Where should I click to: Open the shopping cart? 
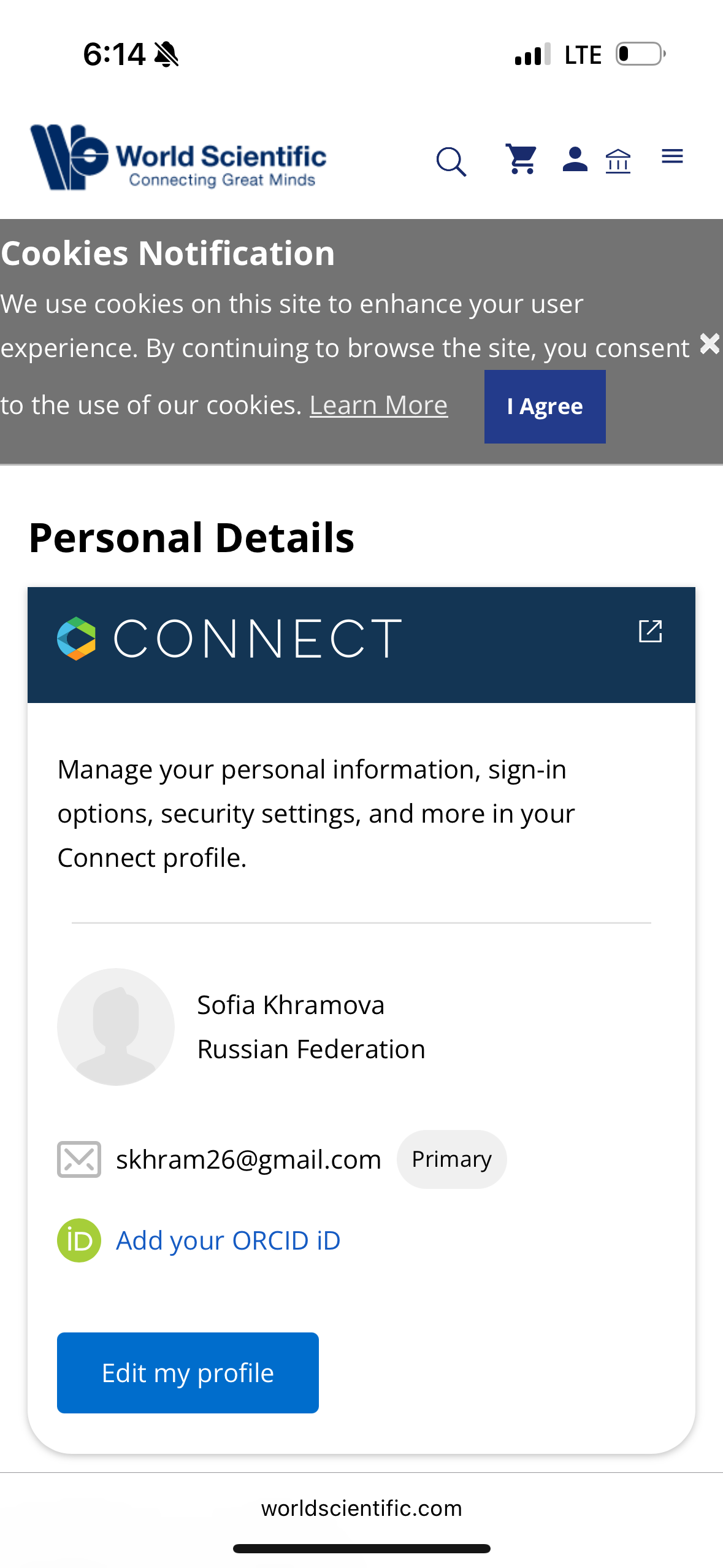[x=521, y=159]
